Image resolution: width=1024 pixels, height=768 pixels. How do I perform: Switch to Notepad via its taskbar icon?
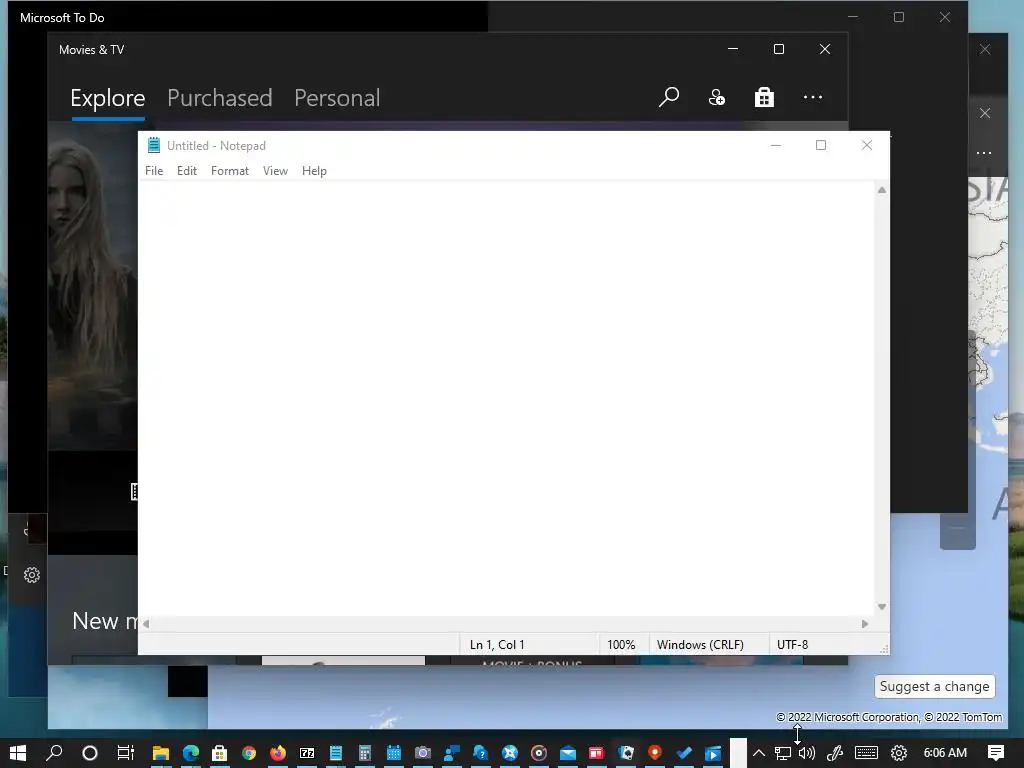click(x=336, y=753)
